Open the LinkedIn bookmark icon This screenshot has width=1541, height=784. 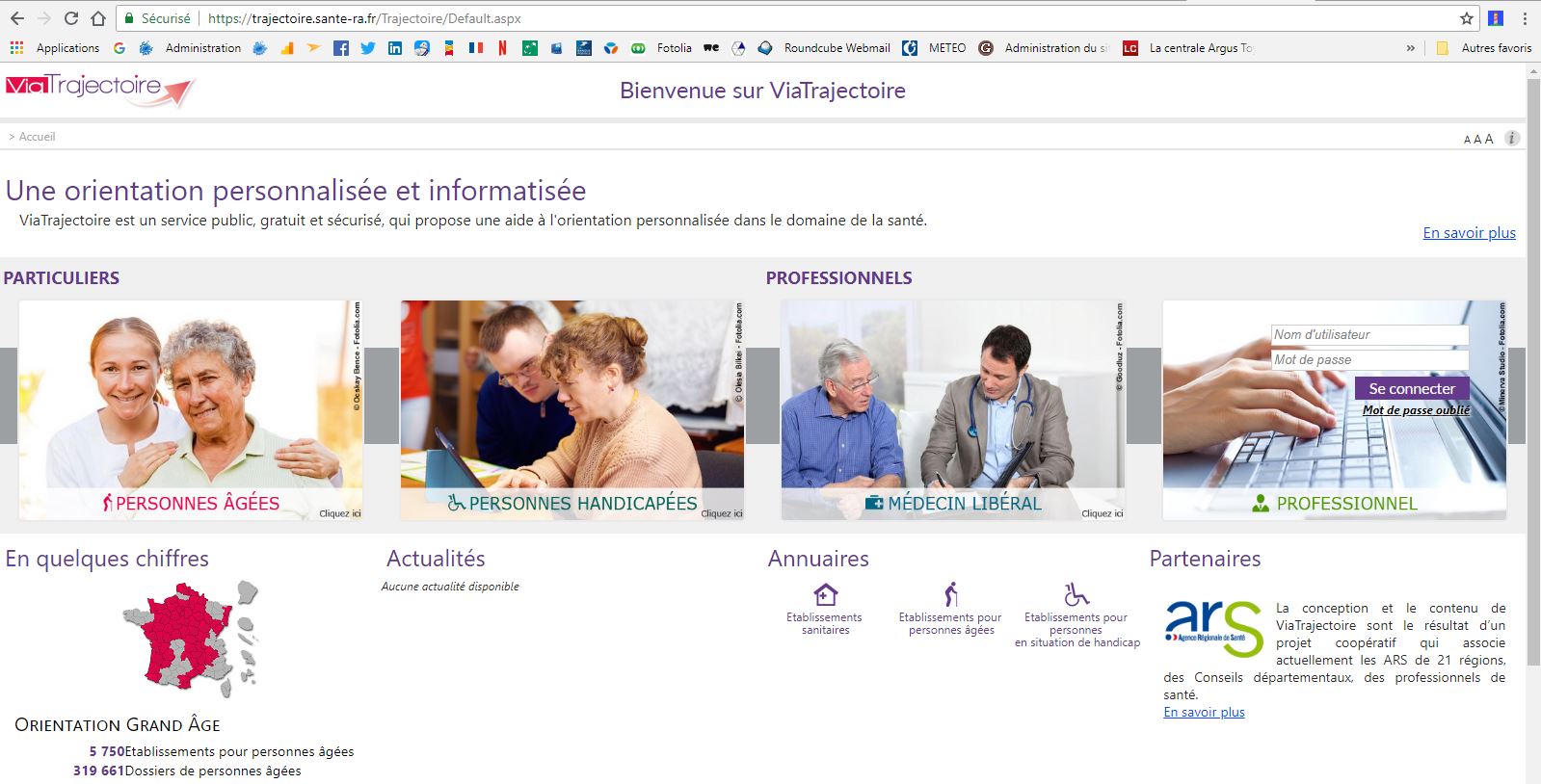395,47
